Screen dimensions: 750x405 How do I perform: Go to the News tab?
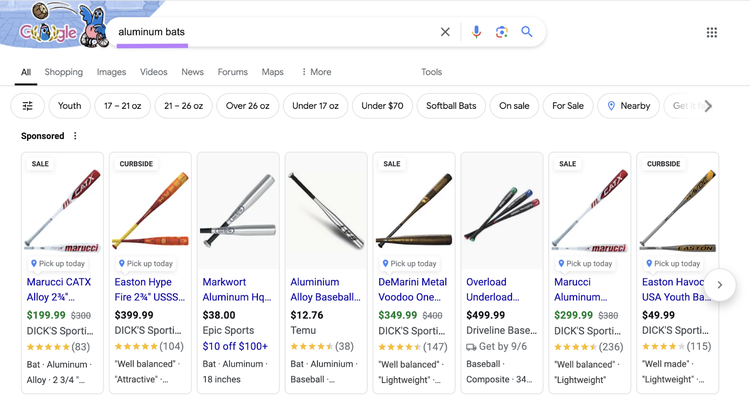192,72
